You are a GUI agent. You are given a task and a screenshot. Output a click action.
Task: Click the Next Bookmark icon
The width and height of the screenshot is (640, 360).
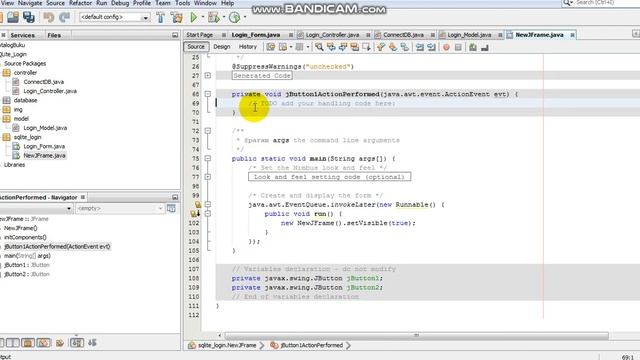[x=393, y=47]
